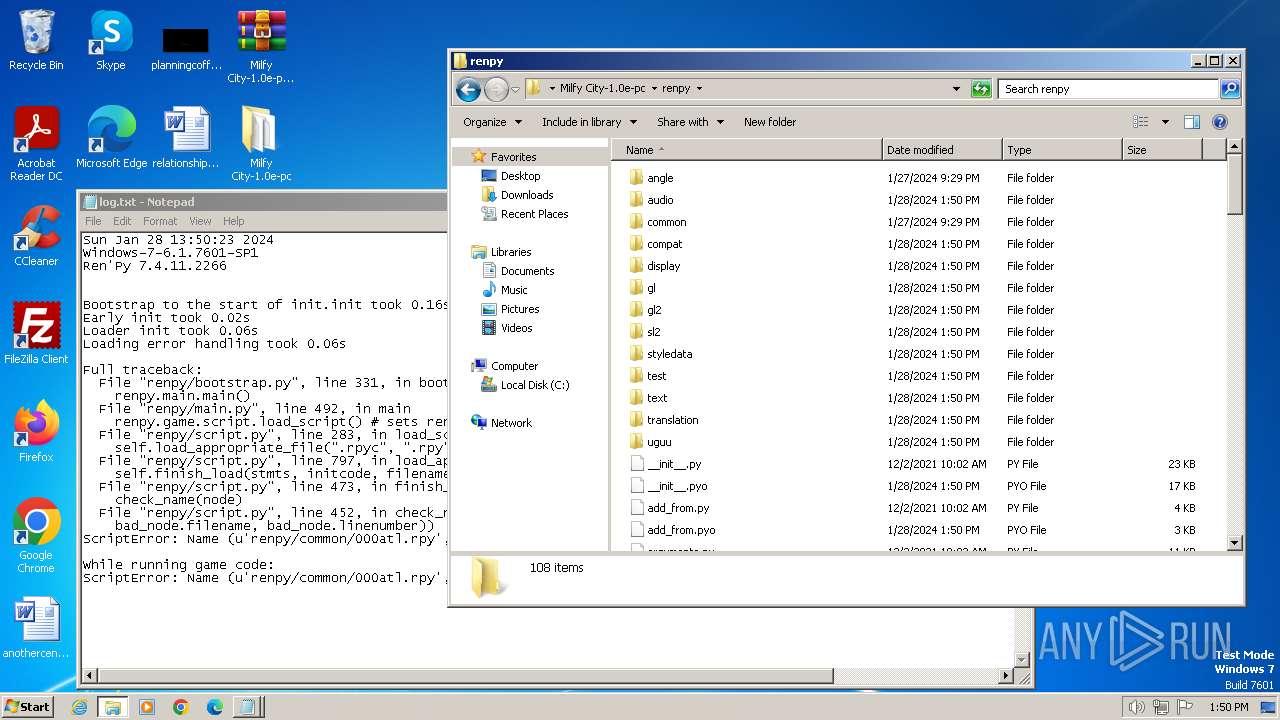Open the recent pages dropdown arrow
This screenshot has width=1280, height=720.
click(515, 89)
